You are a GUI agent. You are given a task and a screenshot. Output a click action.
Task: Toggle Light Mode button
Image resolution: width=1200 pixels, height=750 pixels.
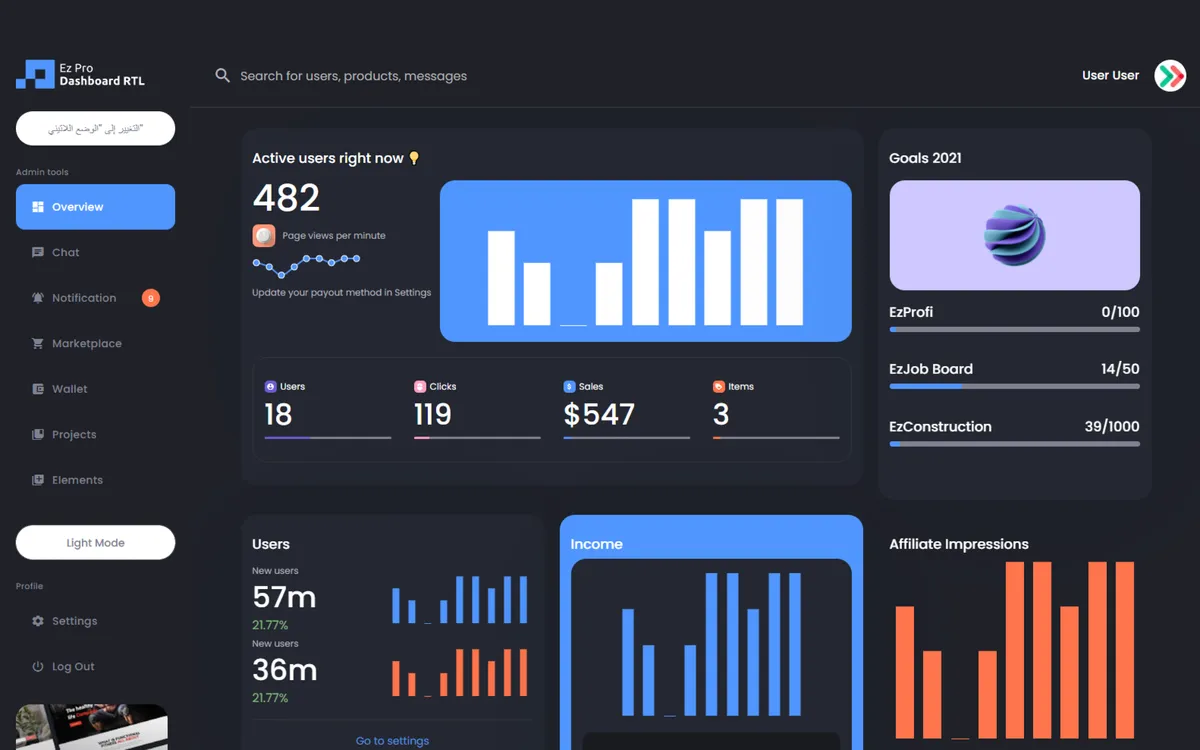pos(95,543)
